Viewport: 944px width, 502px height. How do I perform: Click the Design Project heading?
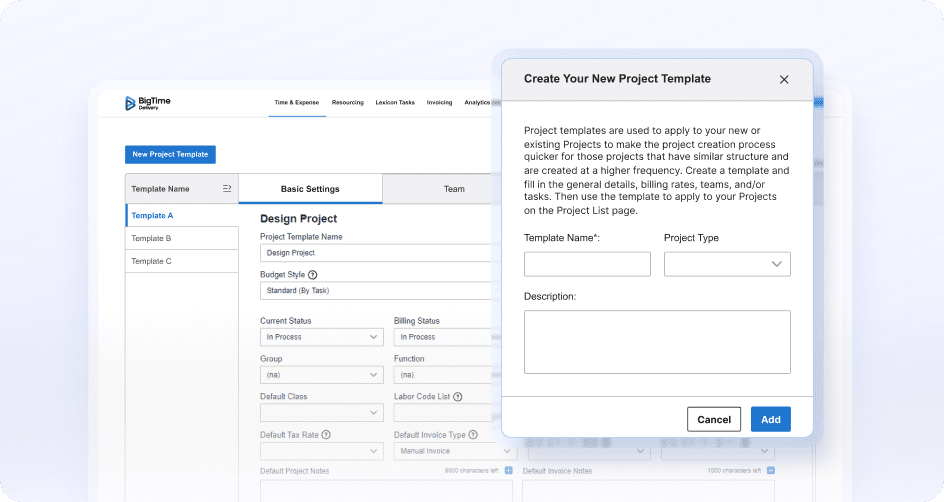pos(299,218)
